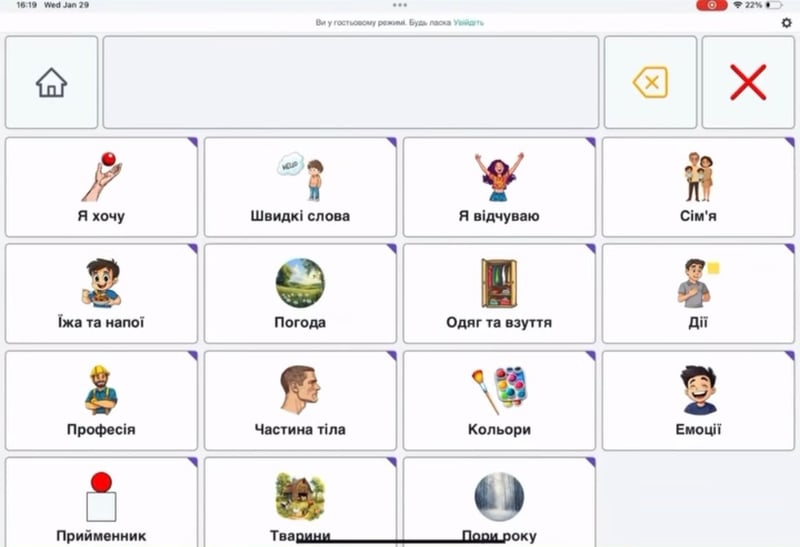Image resolution: width=800 pixels, height=547 pixels.
Task: Open the "Я відчуваю" category
Action: tap(499, 187)
